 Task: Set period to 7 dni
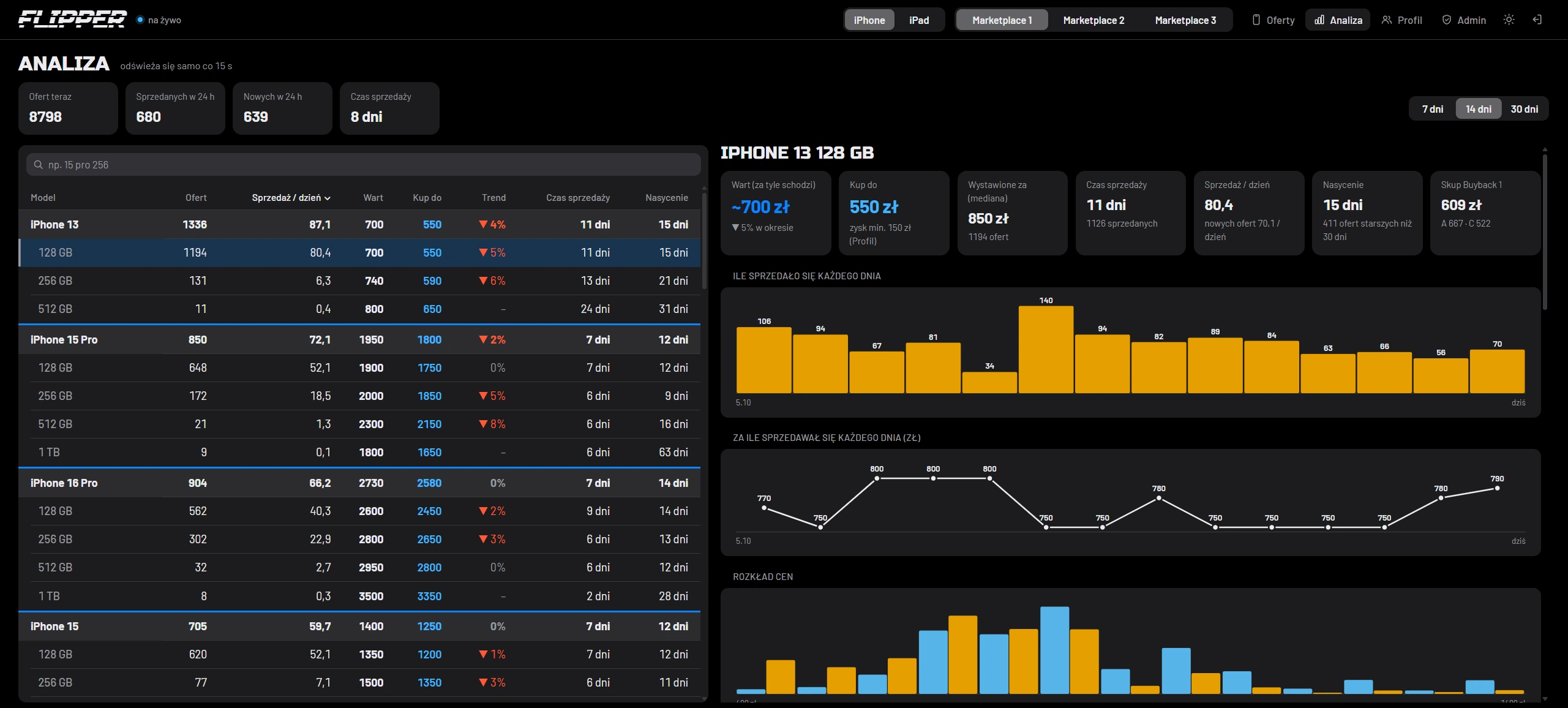(1433, 109)
